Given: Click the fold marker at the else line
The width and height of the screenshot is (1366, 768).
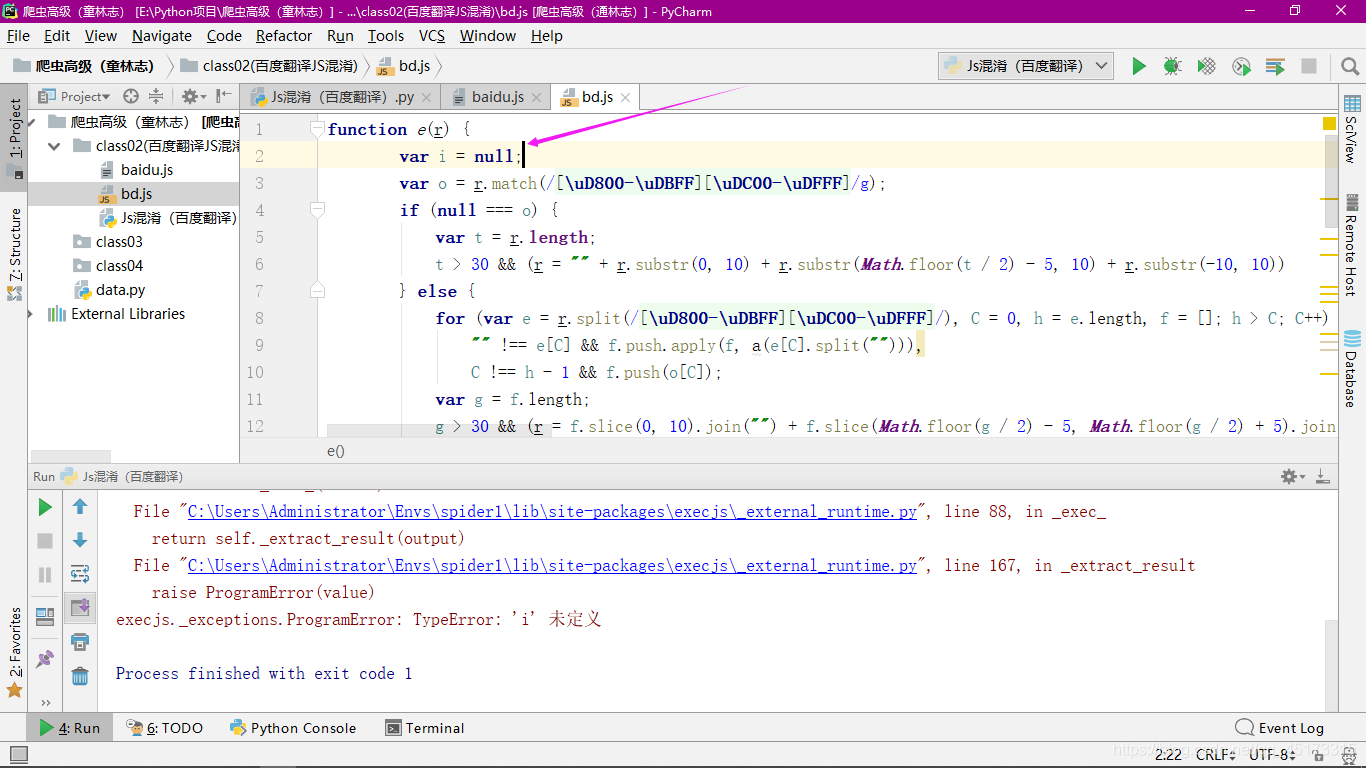Looking at the screenshot, I should (x=318, y=291).
